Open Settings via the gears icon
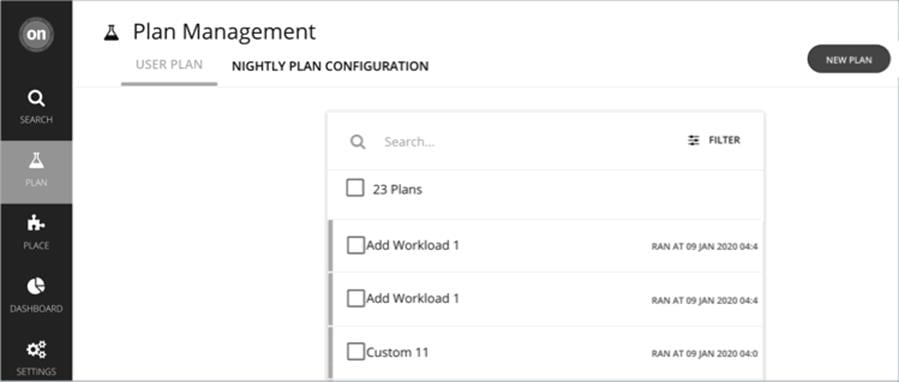Viewport: 899px width, 382px height. tap(36, 349)
